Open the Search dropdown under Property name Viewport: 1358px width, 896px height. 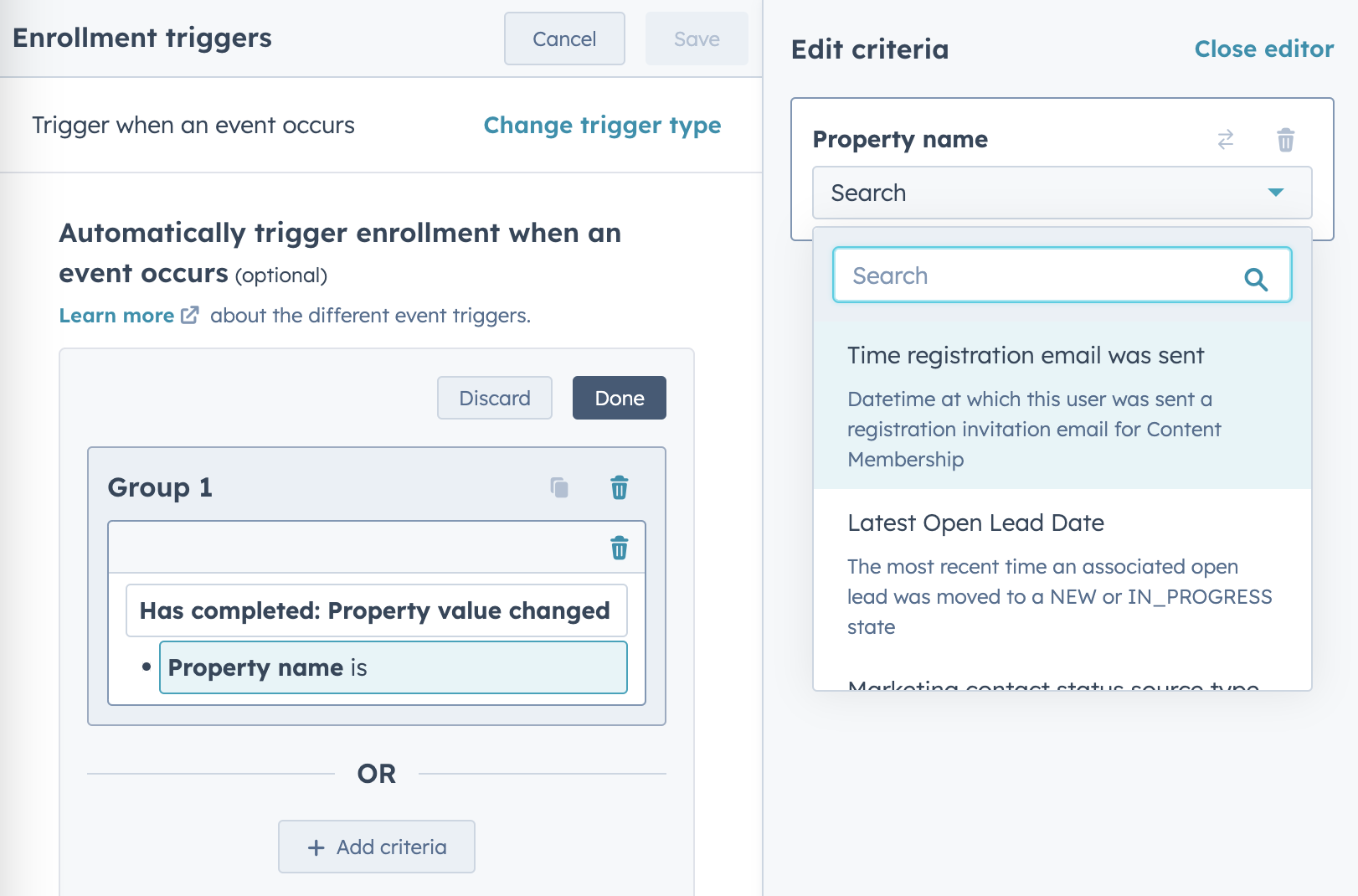1062,193
